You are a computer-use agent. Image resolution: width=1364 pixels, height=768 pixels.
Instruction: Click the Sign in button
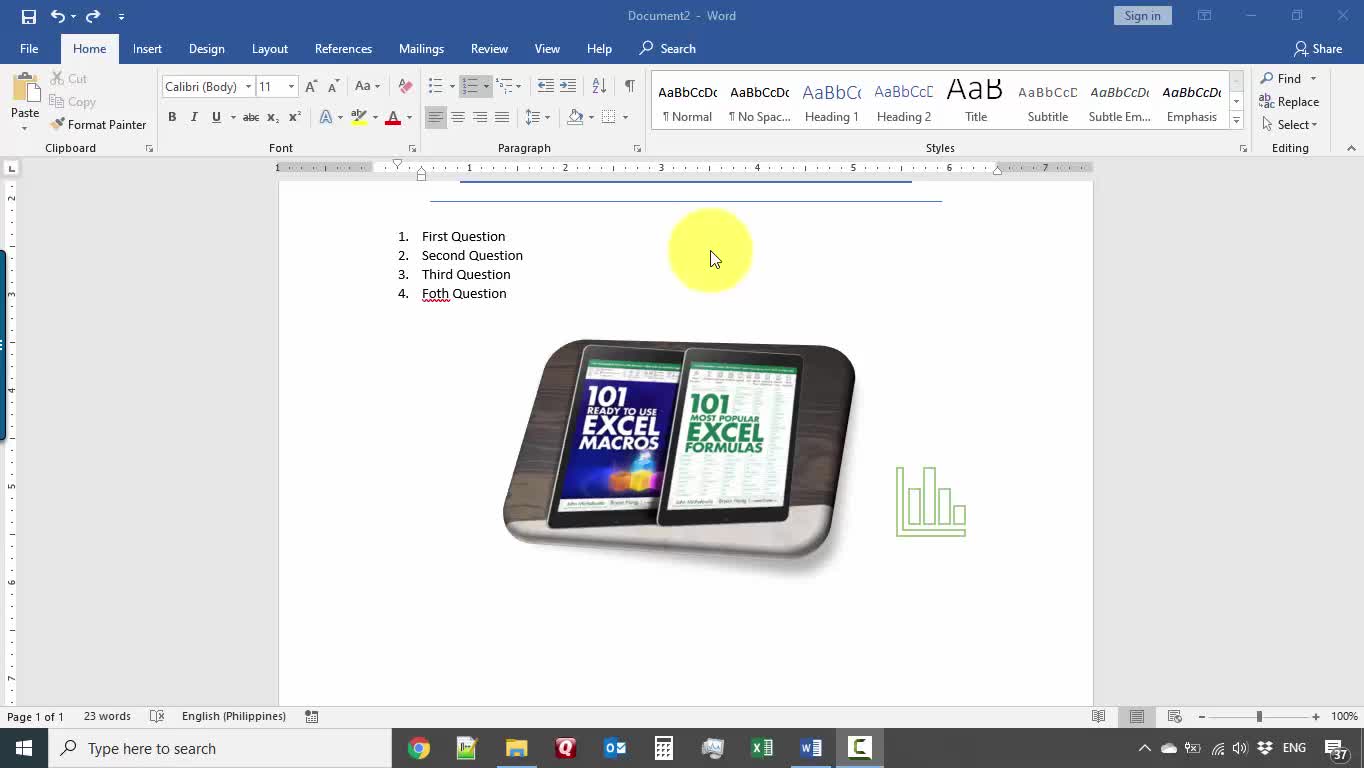tap(1142, 16)
